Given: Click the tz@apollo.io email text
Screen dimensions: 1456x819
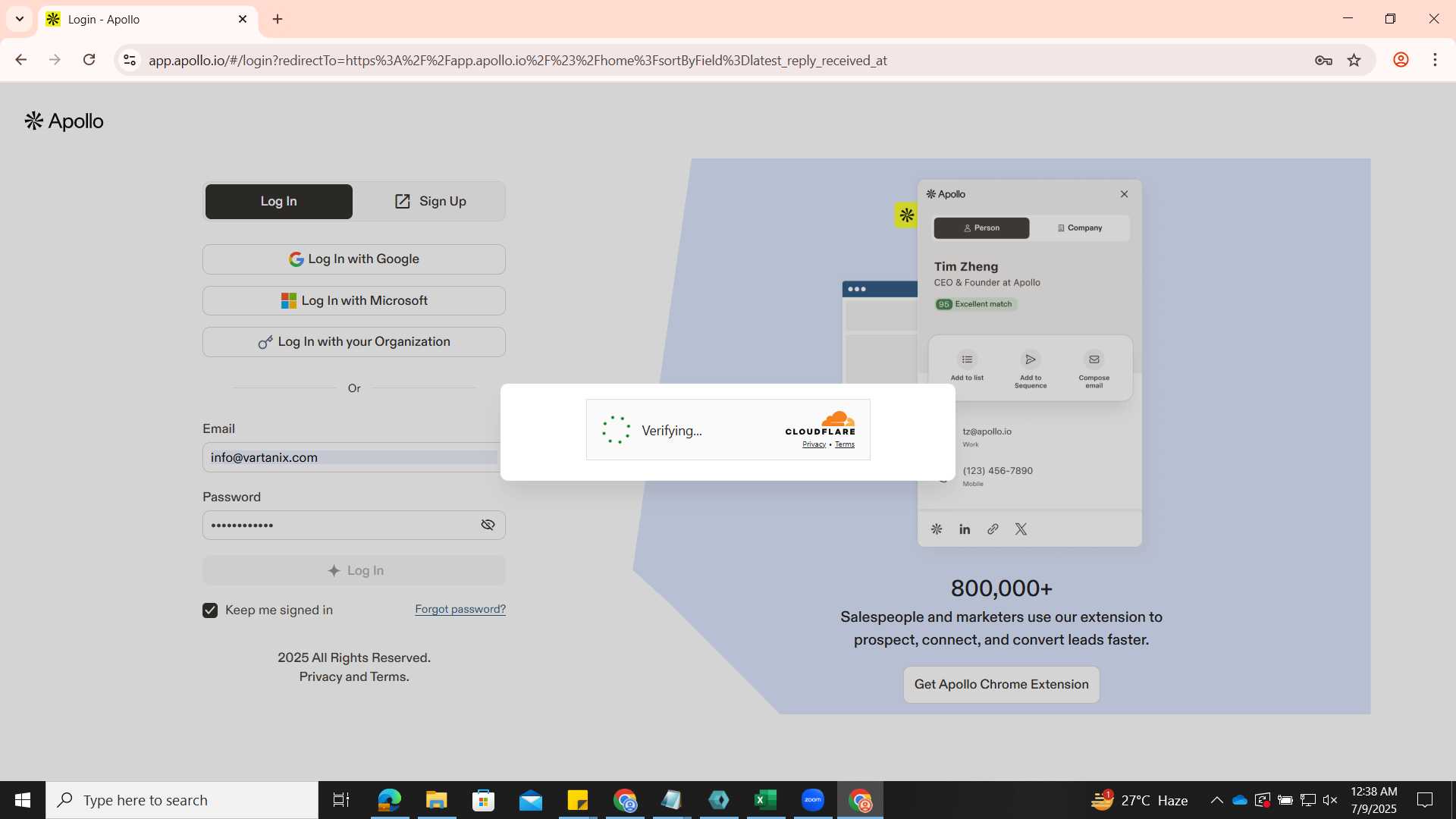Looking at the screenshot, I should pos(987,431).
